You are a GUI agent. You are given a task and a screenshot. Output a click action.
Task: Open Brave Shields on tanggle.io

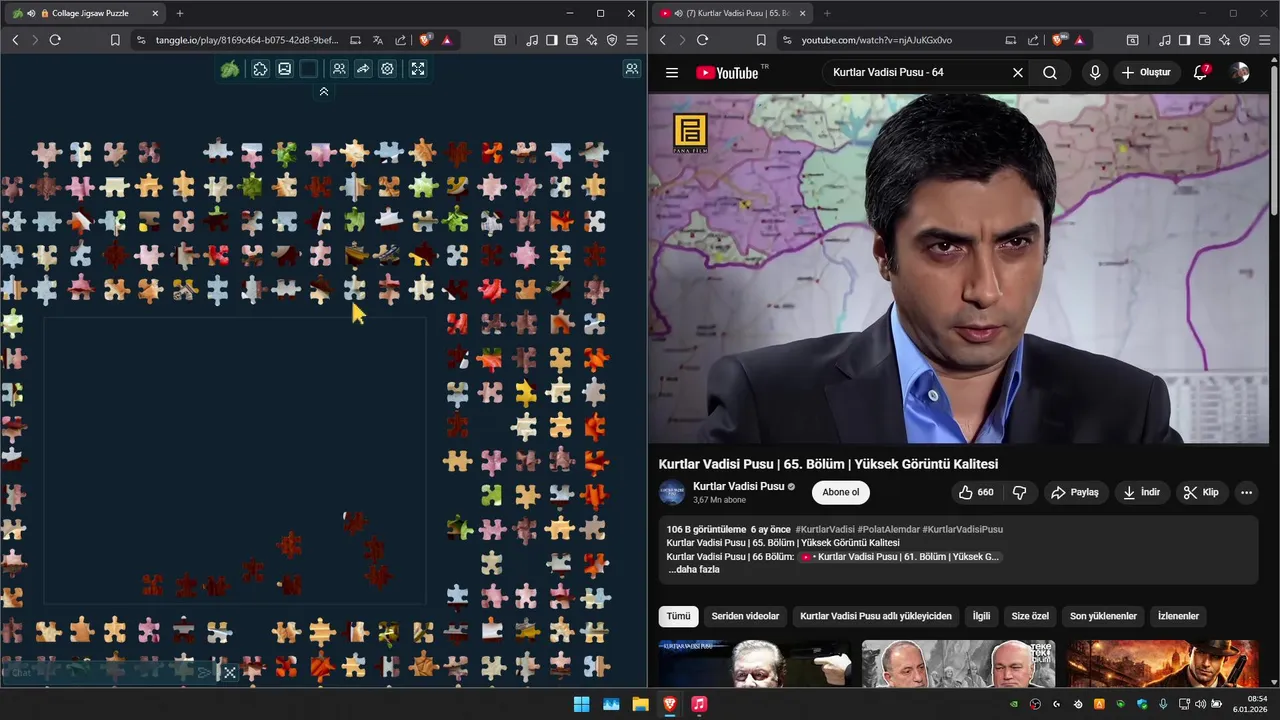426,40
